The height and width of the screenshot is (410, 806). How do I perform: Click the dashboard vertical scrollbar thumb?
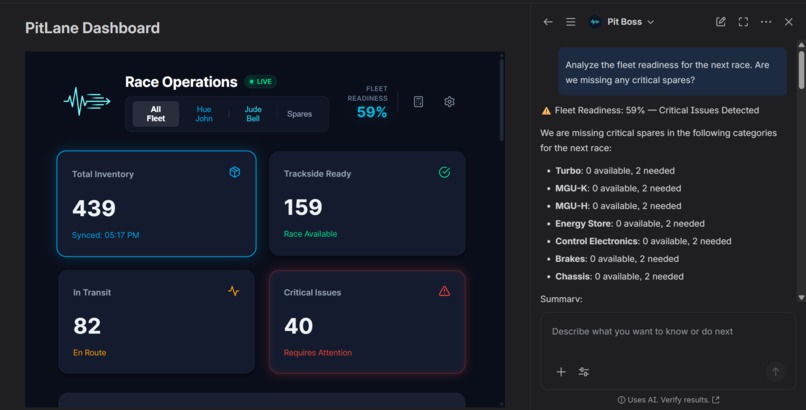[x=501, y=99]
